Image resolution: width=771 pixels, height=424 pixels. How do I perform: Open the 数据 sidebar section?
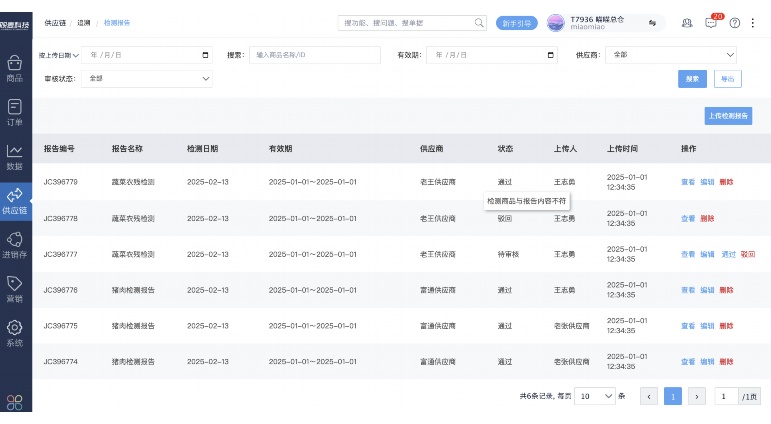pos(15,157)
